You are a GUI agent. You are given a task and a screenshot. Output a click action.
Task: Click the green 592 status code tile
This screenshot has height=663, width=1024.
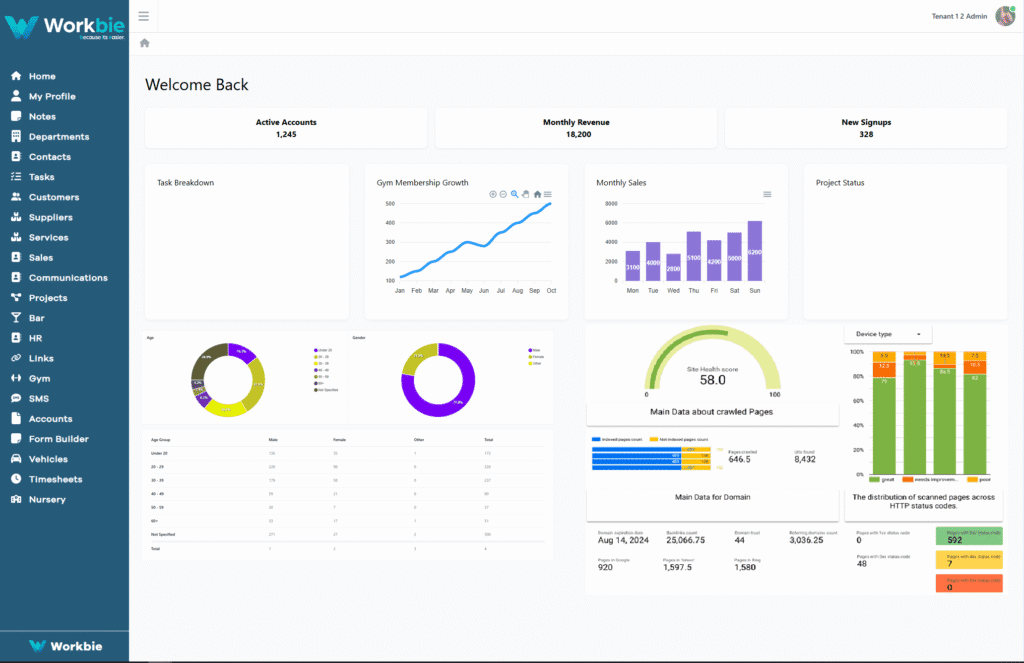point(969,536)
